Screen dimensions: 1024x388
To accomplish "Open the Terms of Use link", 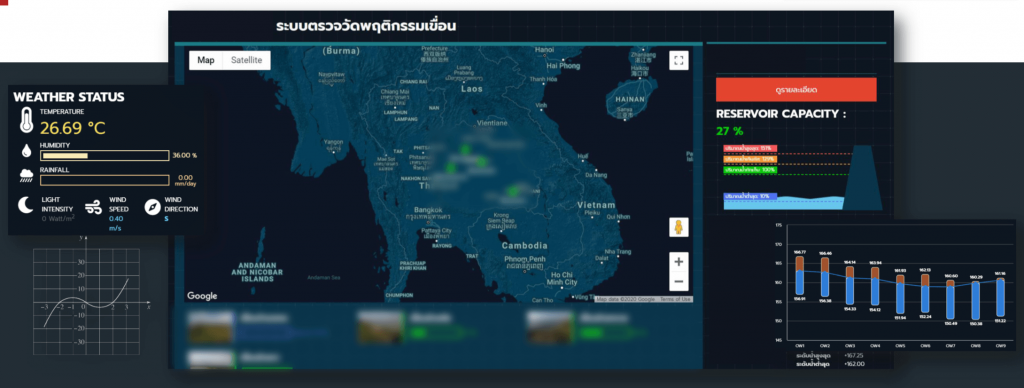I will (x=675, y=299).
